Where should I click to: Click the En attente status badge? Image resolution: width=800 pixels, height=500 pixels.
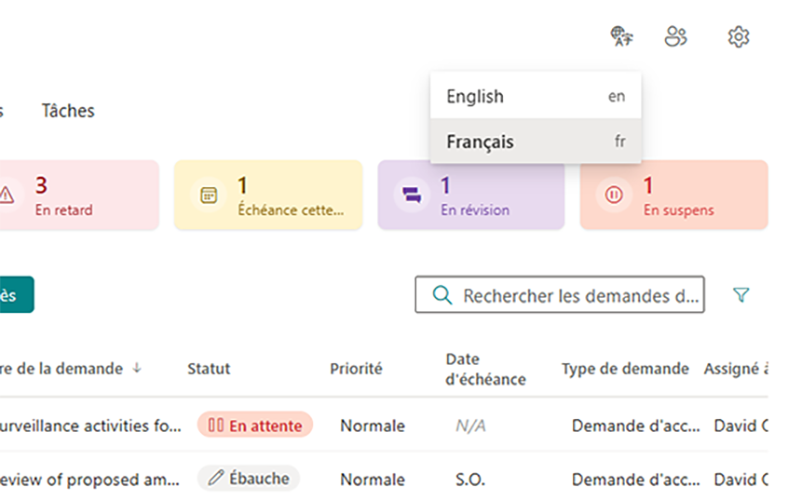pyautogui.click(x=255, y=425)
